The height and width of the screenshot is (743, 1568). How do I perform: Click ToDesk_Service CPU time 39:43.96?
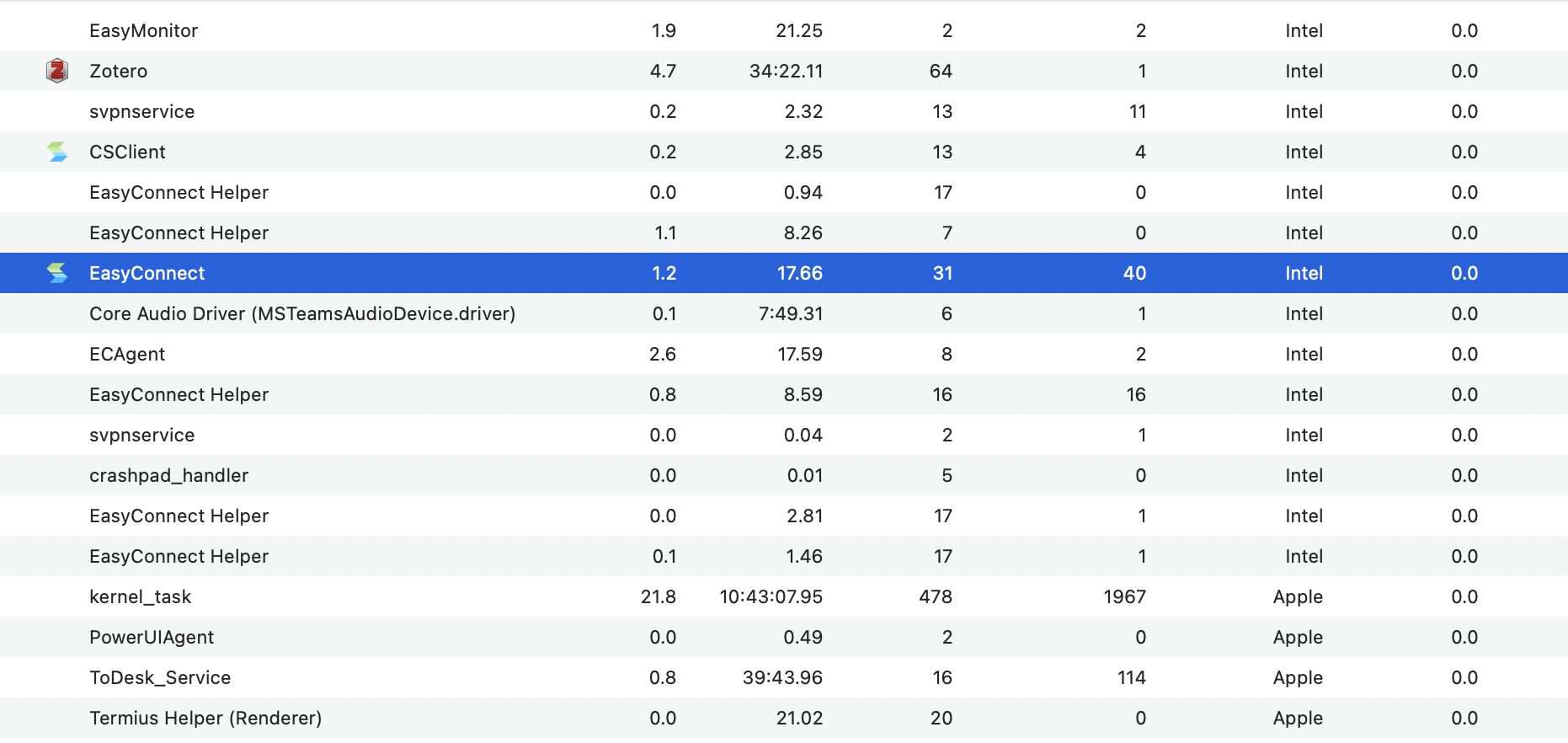tap(782, 677)
